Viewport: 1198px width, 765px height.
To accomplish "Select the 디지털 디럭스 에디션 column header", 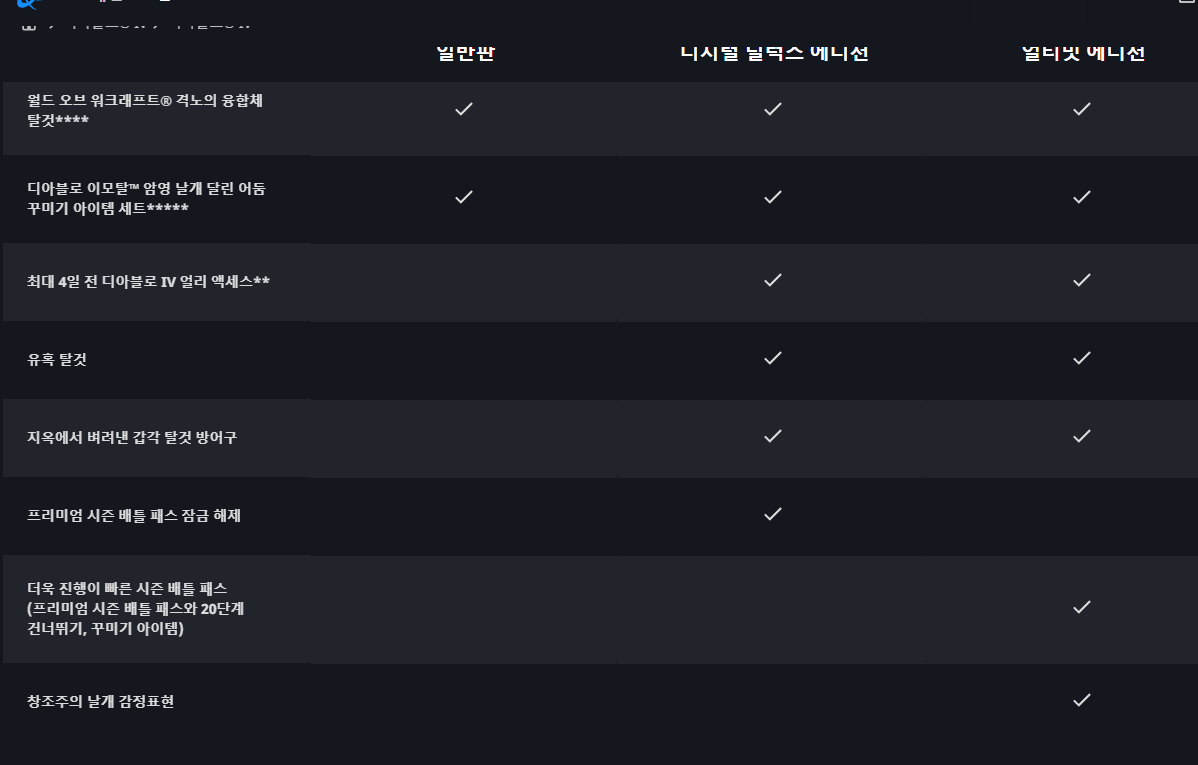I will [x=774, y=53].
